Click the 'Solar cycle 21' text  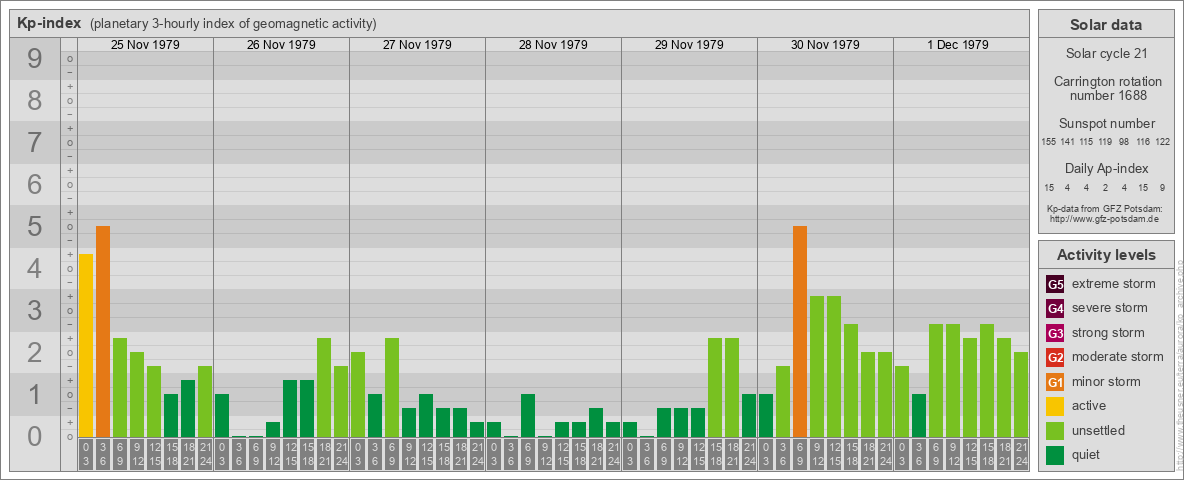click(x=1105, y=54)
